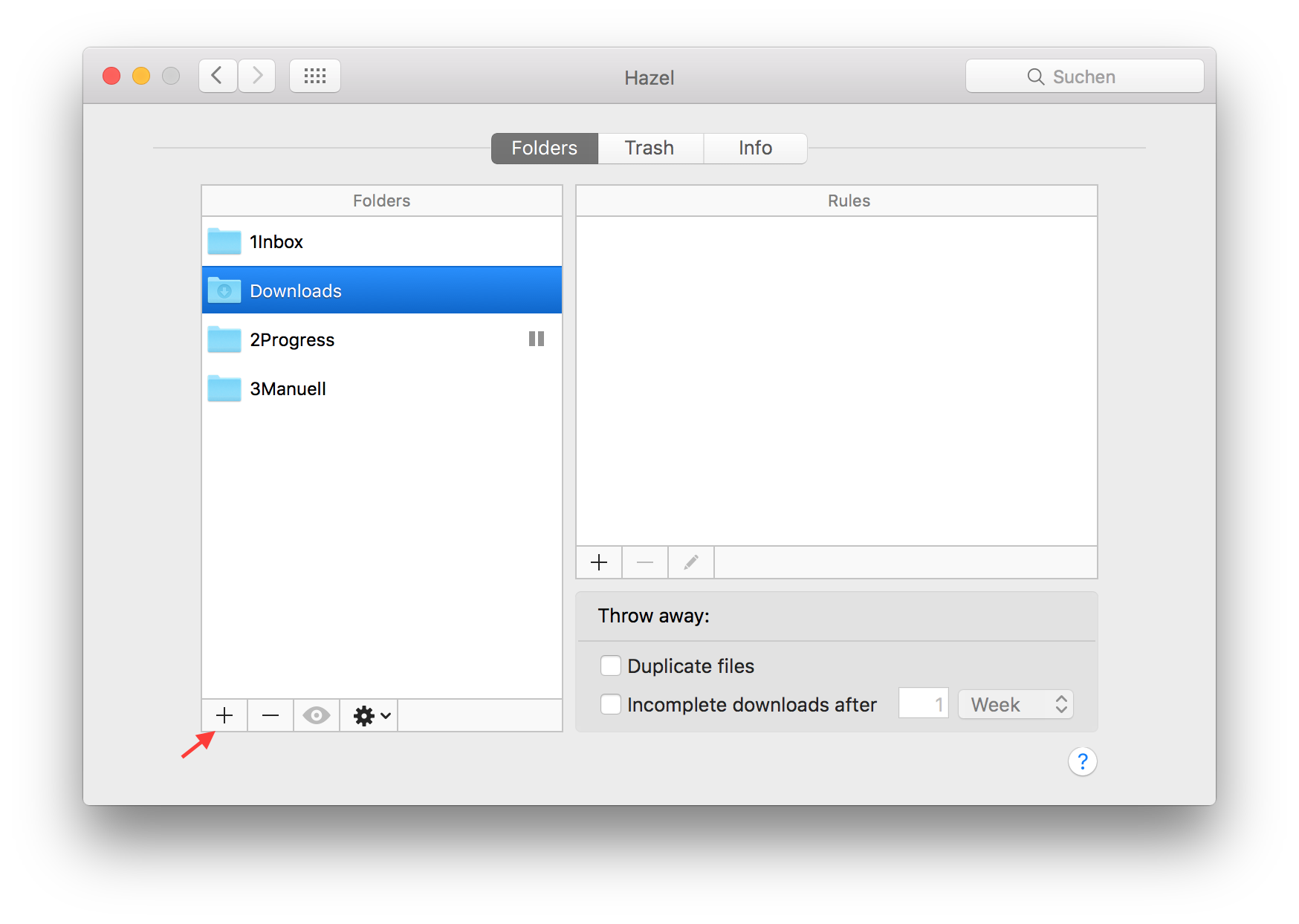Select the Downloads folder row
Viewport: 1299px width, 924px height.
tap(382, 290)
